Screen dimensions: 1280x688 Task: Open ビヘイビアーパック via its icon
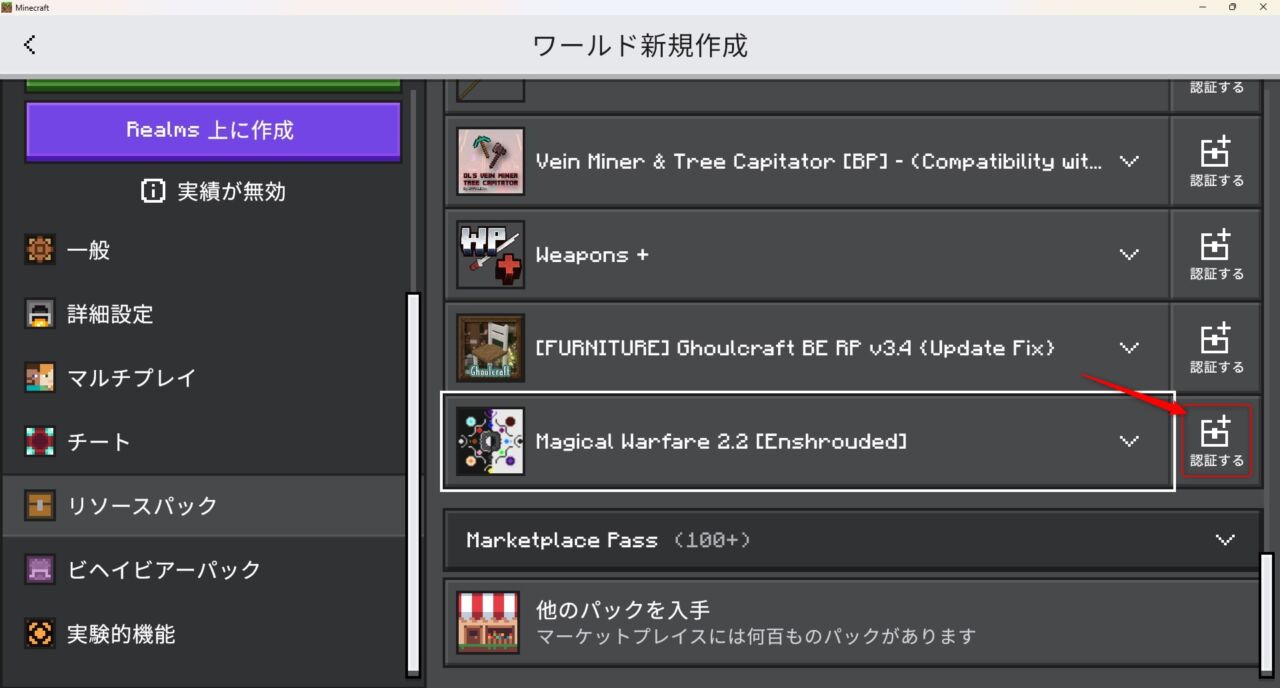tap(38, 569)
